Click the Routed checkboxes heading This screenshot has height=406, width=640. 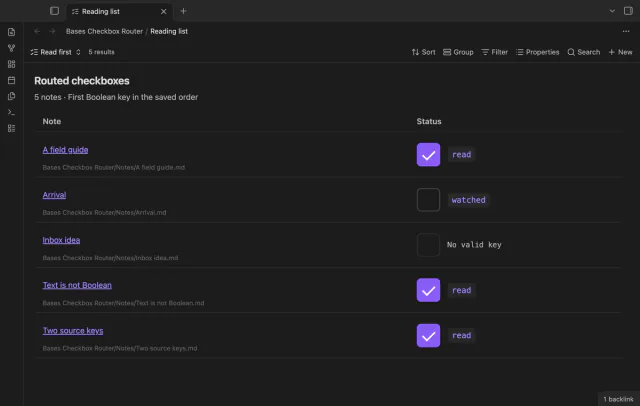pos(82,81)
